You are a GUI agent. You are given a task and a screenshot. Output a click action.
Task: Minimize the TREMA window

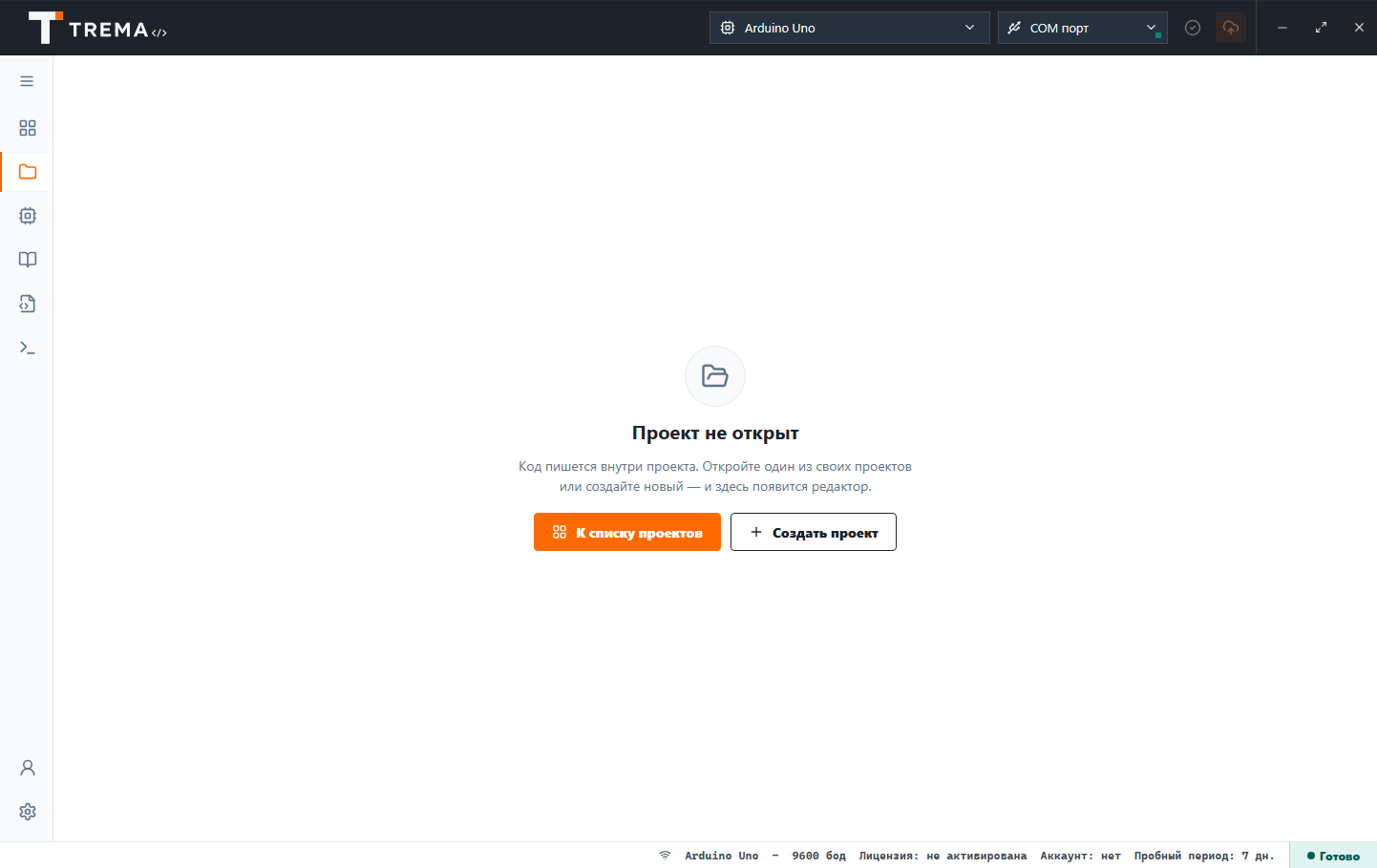(1282, 28)
